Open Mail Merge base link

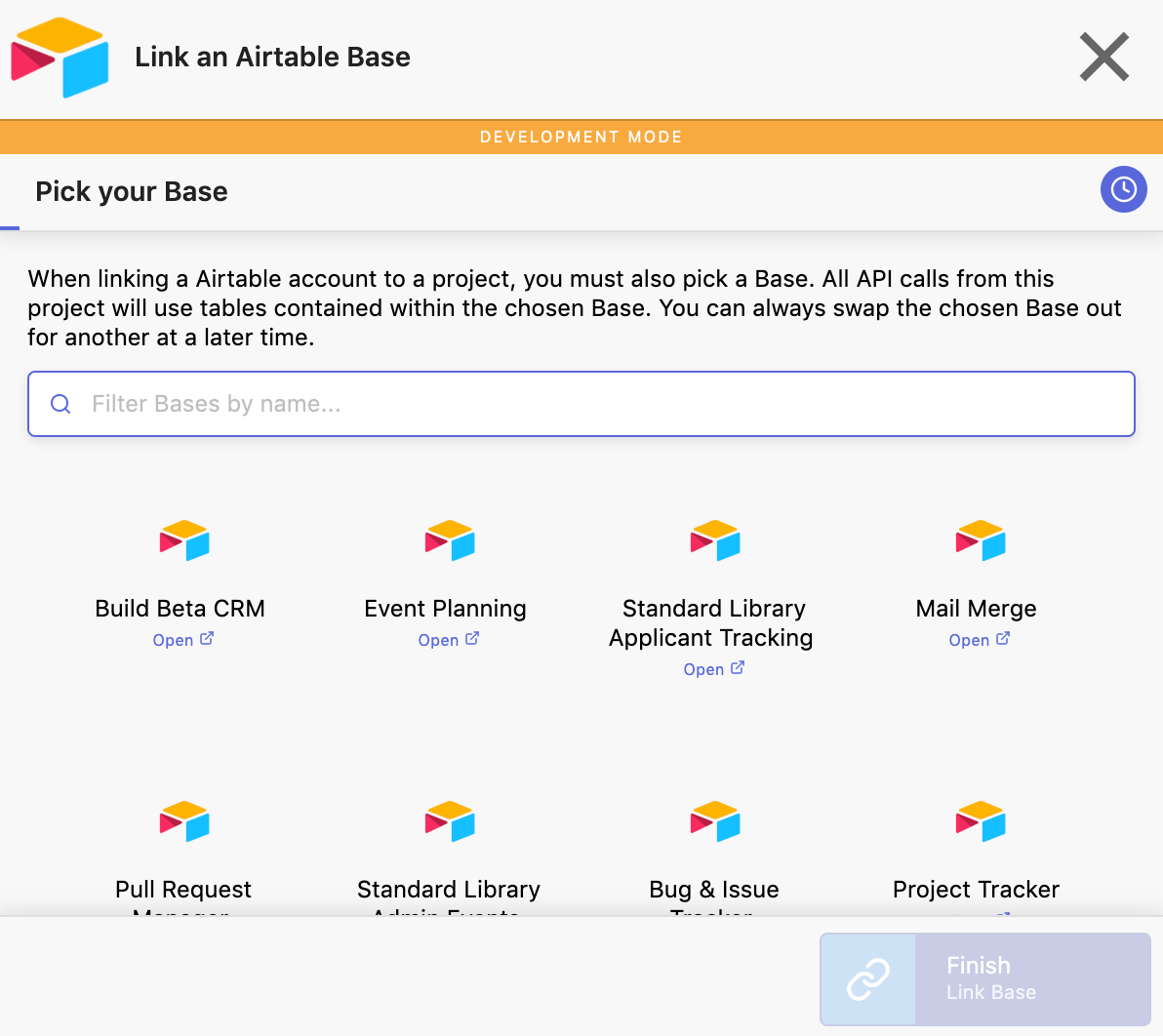click(979, 639)
